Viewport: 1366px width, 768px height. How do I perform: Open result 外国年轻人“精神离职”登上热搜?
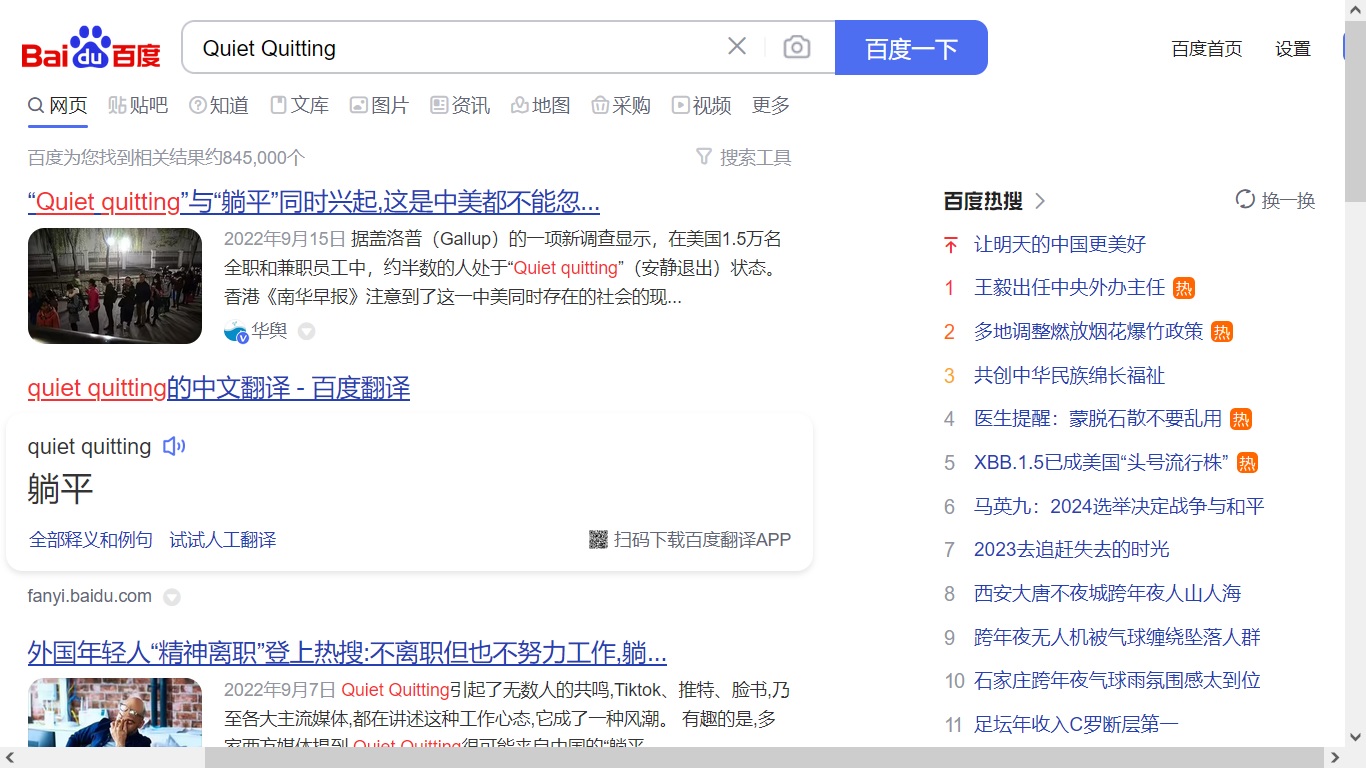(347, 654)
